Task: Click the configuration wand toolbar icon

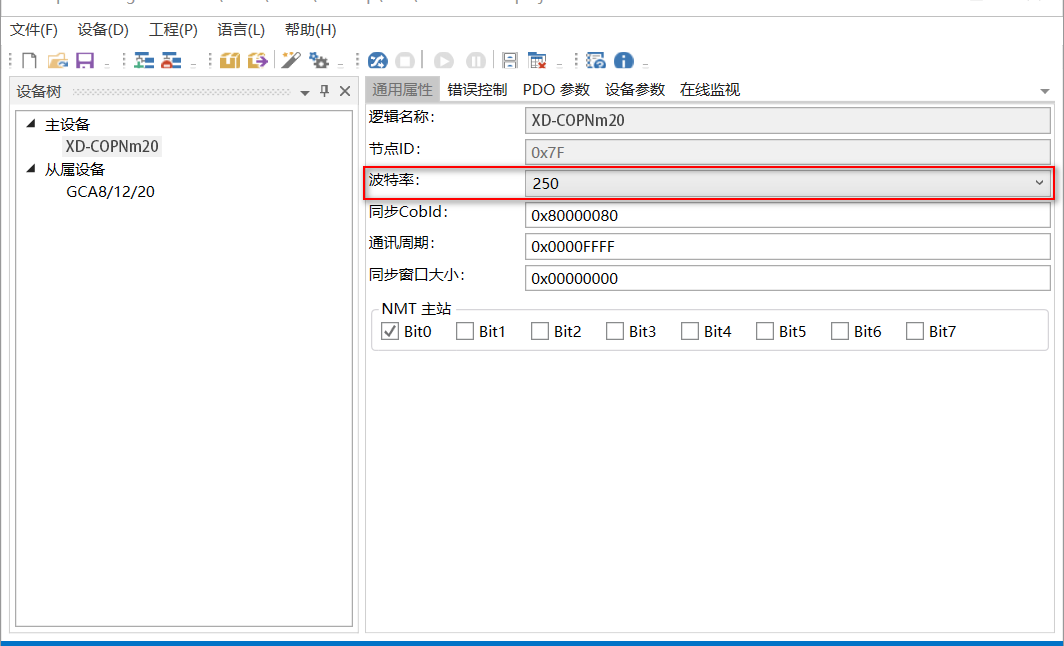Action: (x=291, y=60)
